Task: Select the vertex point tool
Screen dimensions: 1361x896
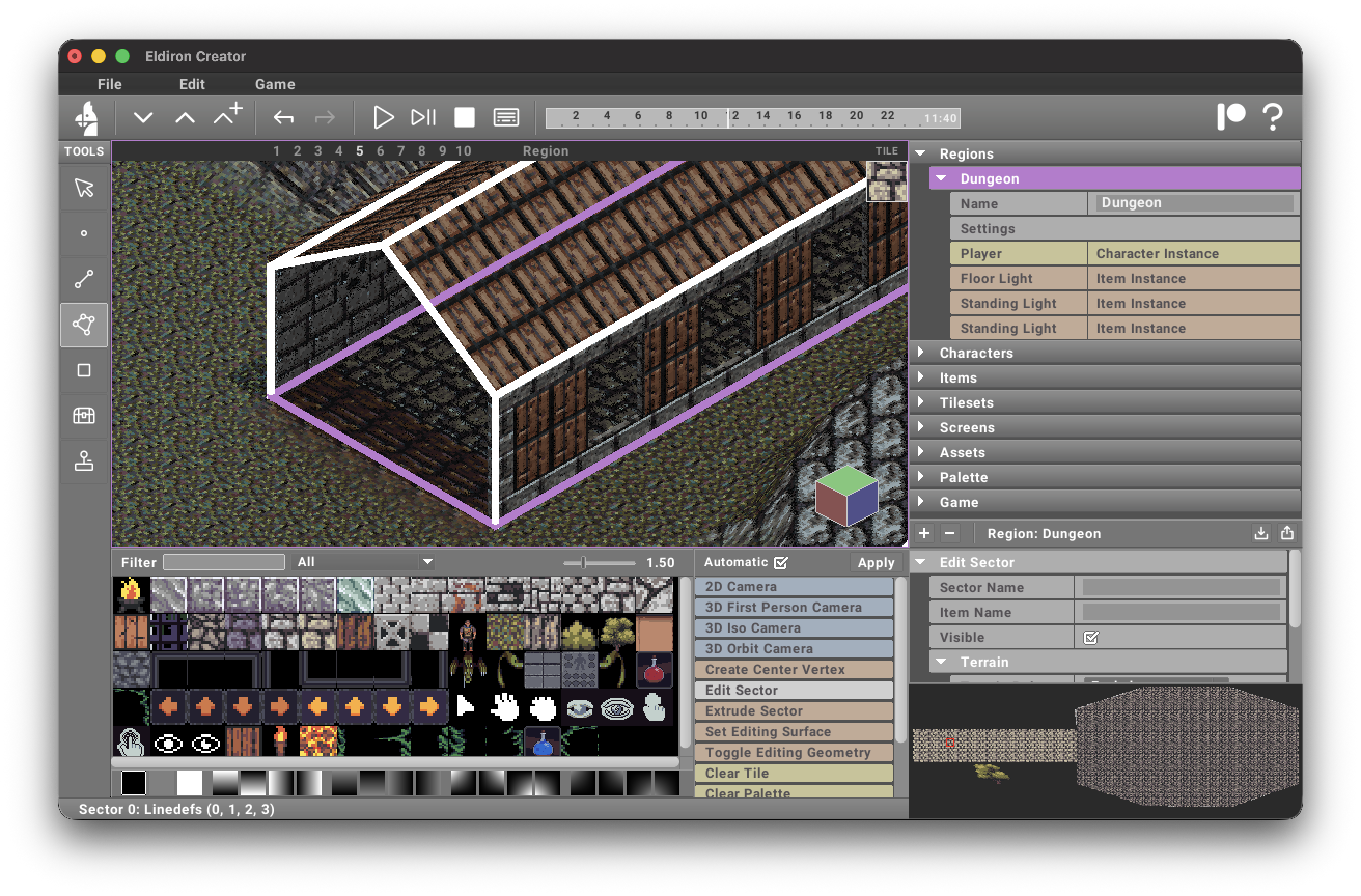Action: click(x=84, y=233)
